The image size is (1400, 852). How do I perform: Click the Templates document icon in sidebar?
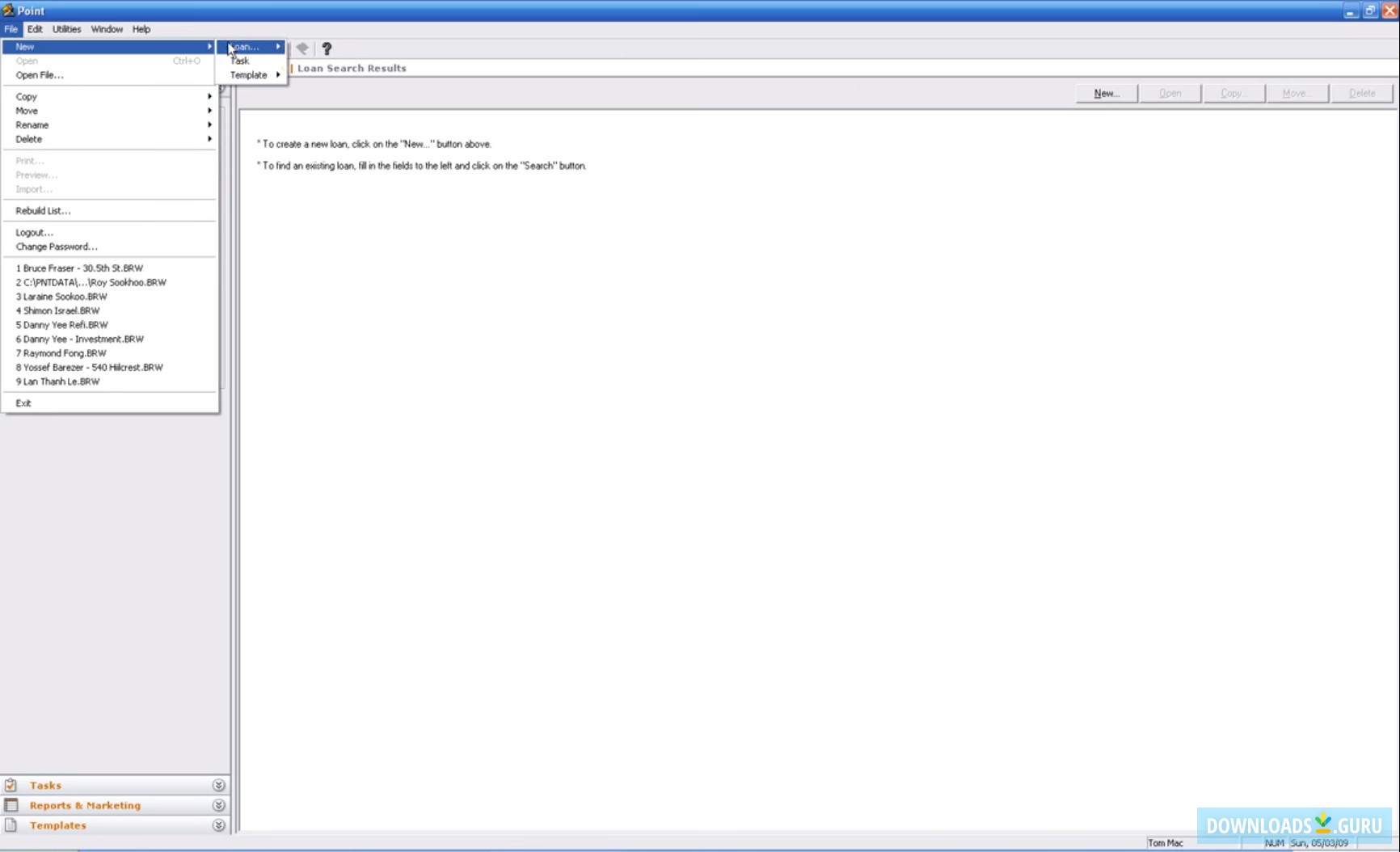pos(11,825)
